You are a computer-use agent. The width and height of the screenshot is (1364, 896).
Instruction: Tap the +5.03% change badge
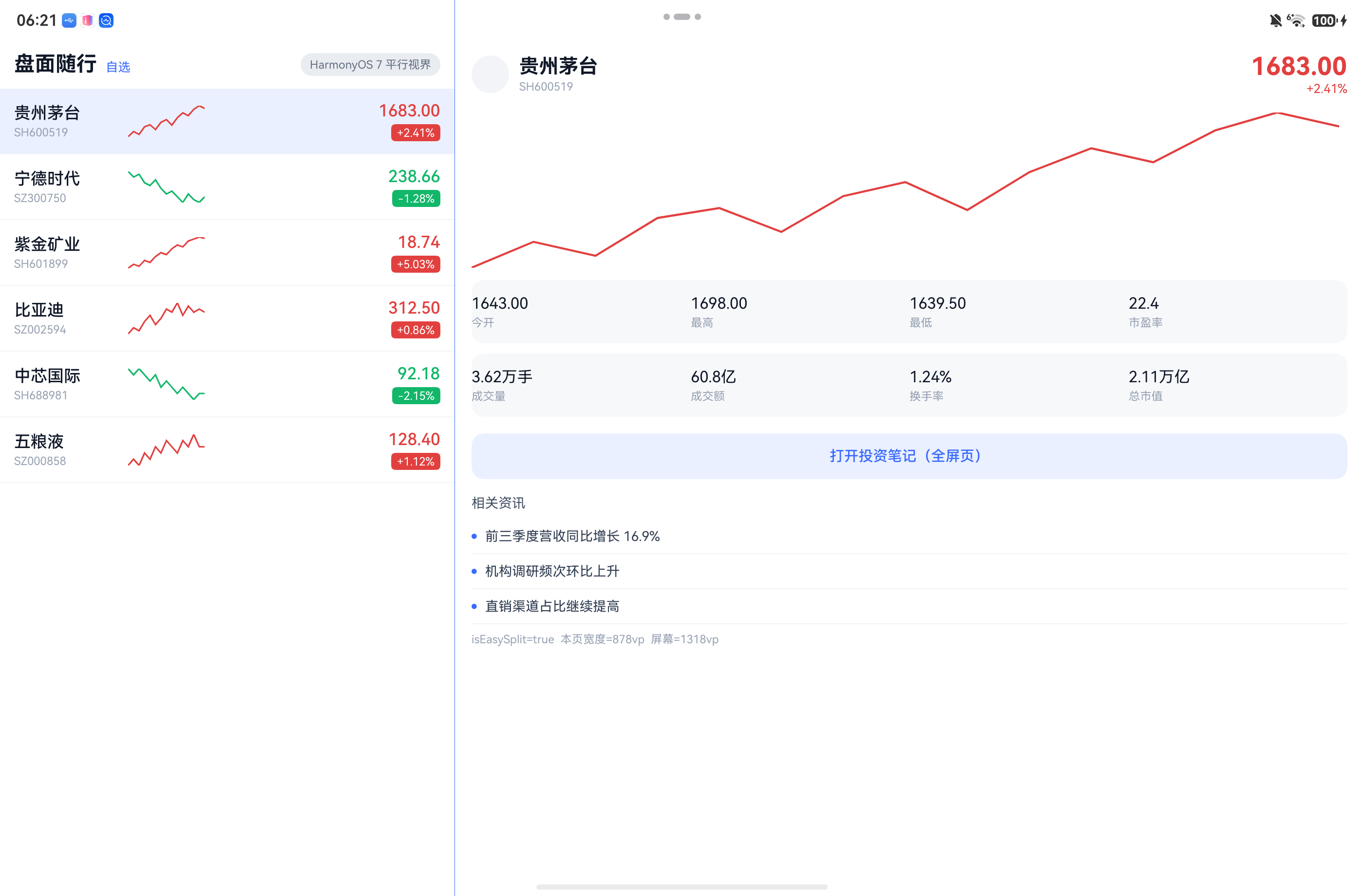[x=416, y=264]
